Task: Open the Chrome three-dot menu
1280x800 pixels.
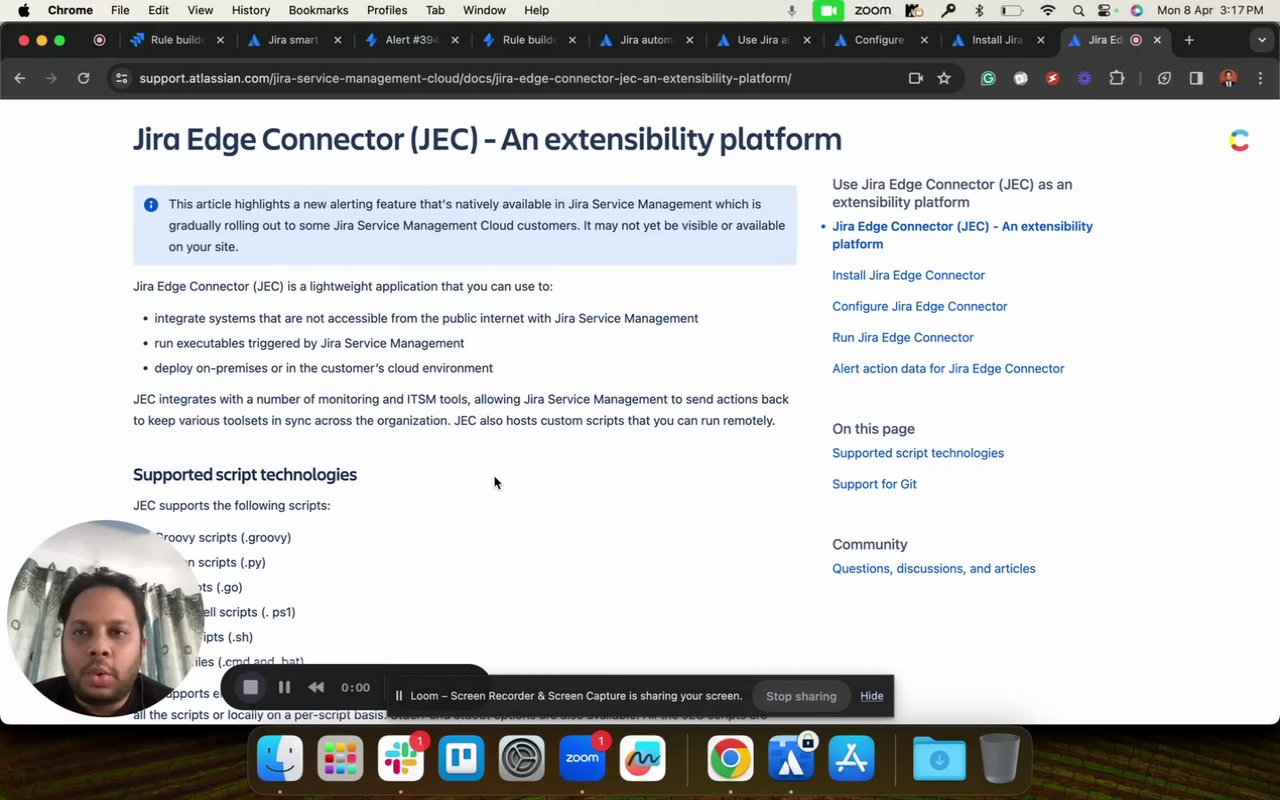Action: 1260,78
